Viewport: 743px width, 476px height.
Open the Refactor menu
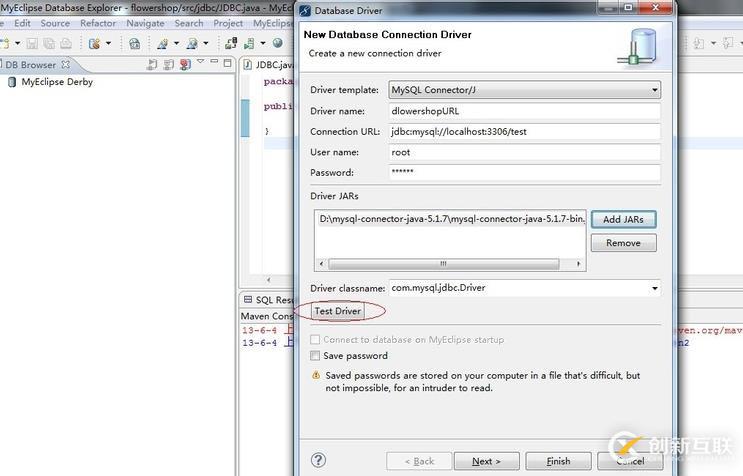(x=98, y=23)
